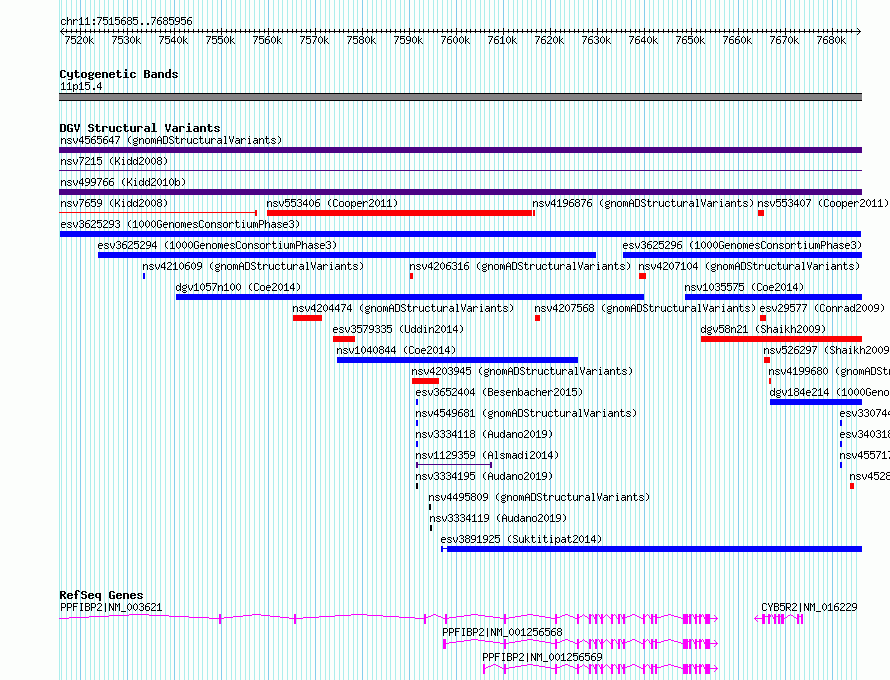The height and width of the screenshot is (680, 890).
Task: Click the Cytogenetic Bands track heading
Action: tap(119, 74)
